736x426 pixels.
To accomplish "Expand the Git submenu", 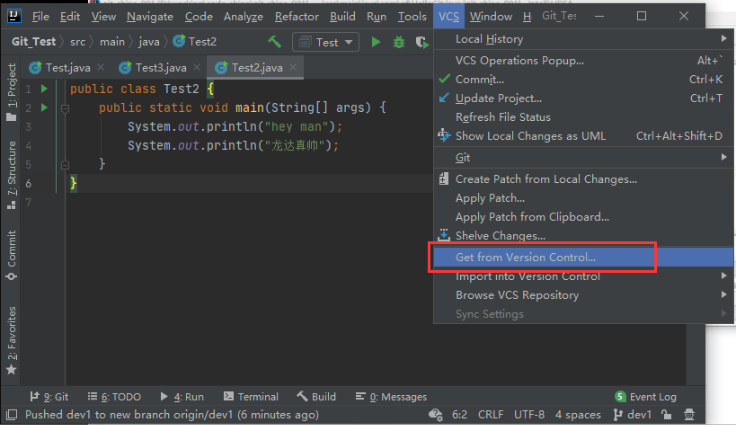I will (x=583, y=158).
